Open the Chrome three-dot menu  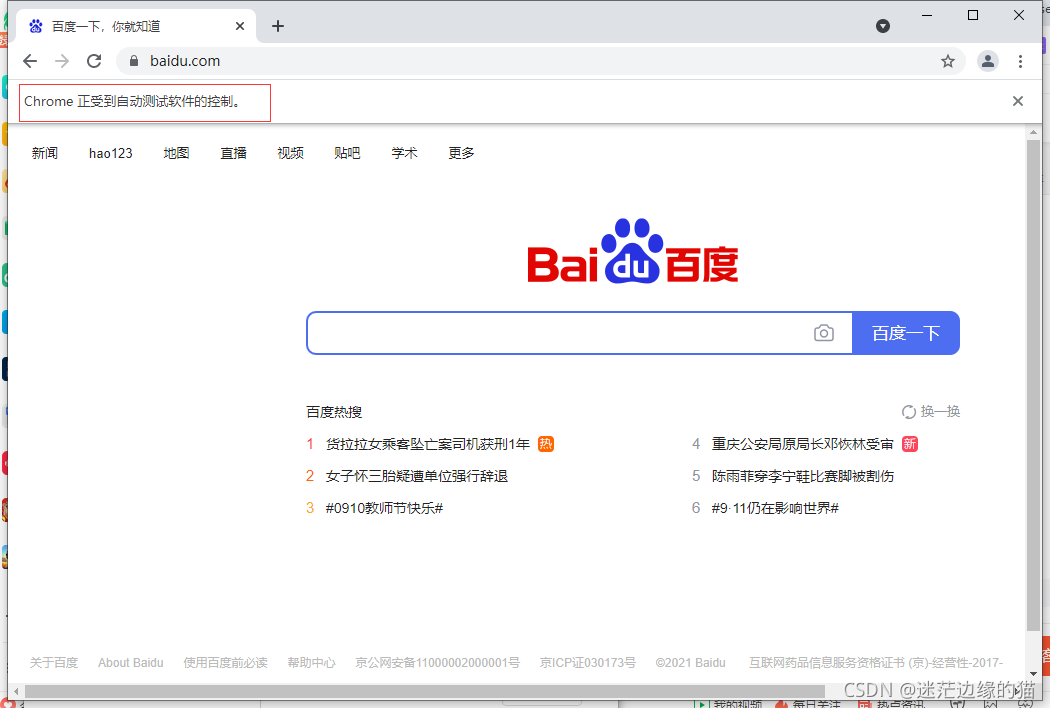click(x=1020, y=61)
